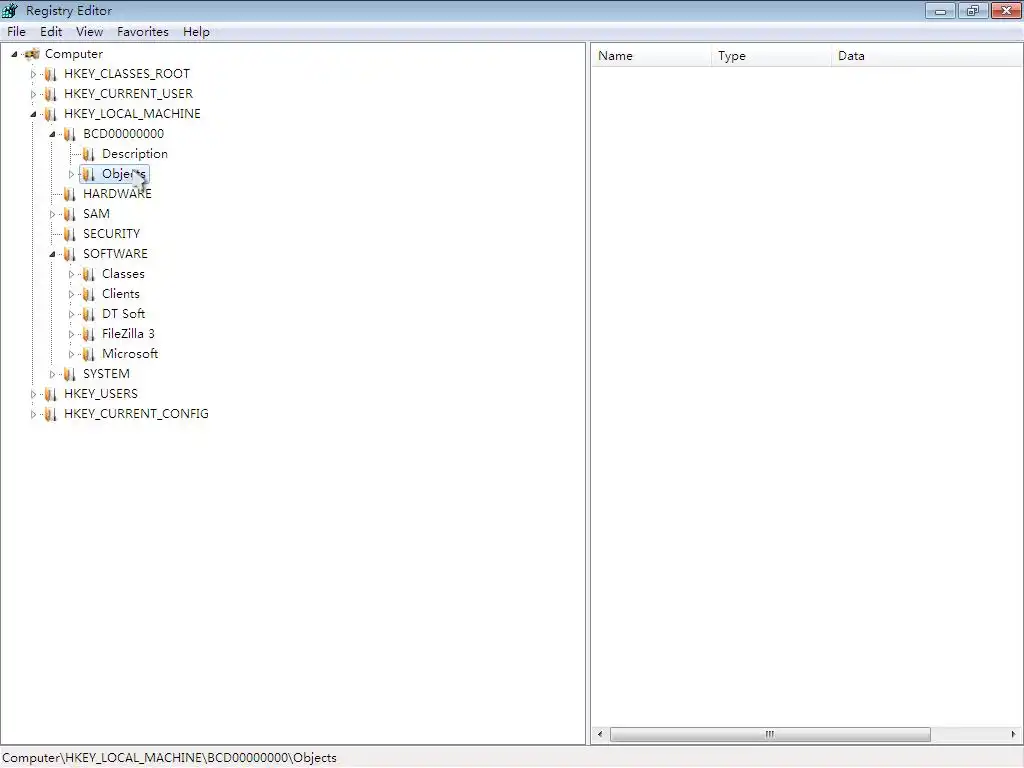Screen dimensions: 1024x768
Task: Collapse the Computer root node
Action: click(x=14, y=54)
